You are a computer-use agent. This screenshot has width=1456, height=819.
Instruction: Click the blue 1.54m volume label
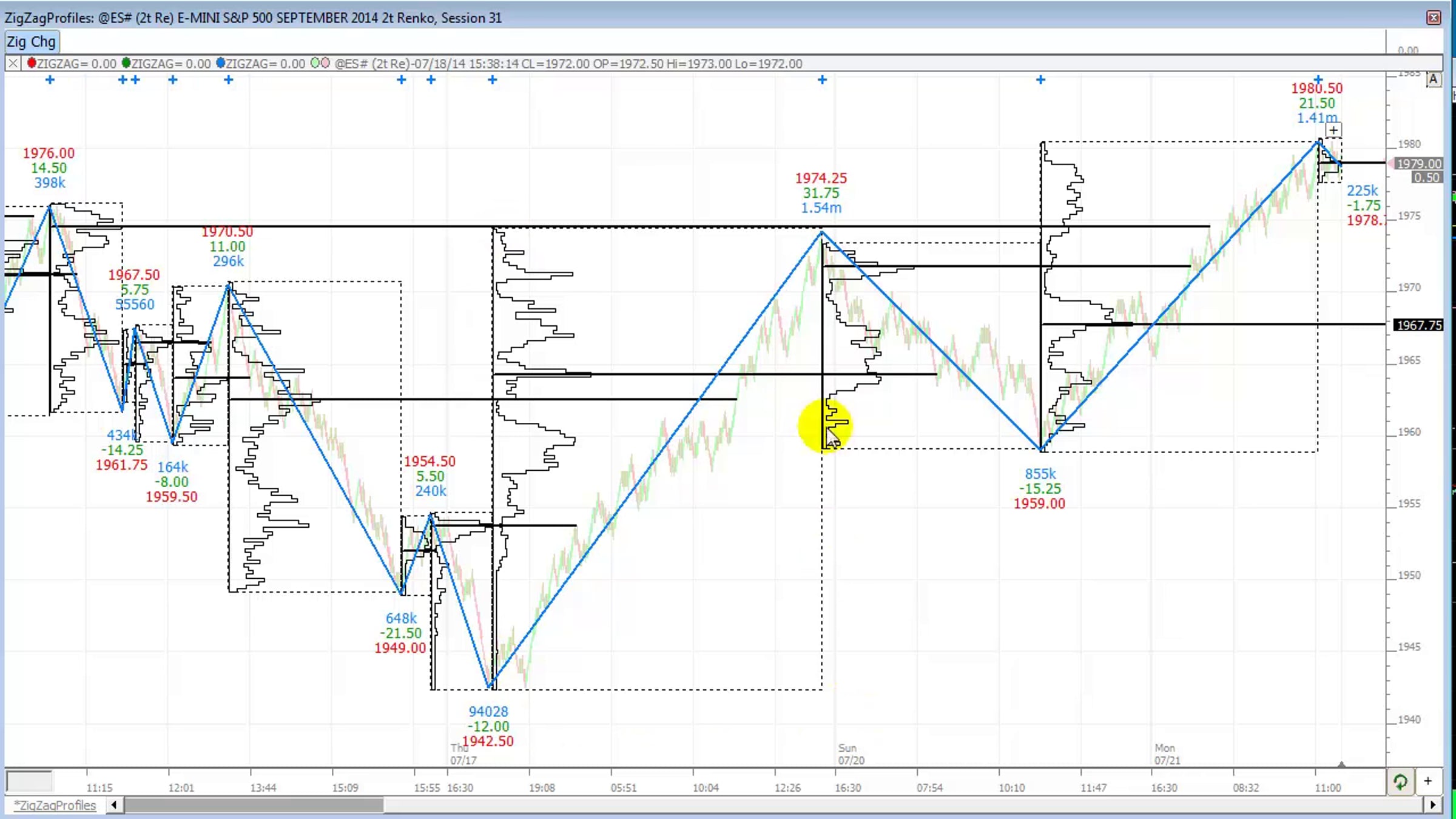click(x=821, y=208)
